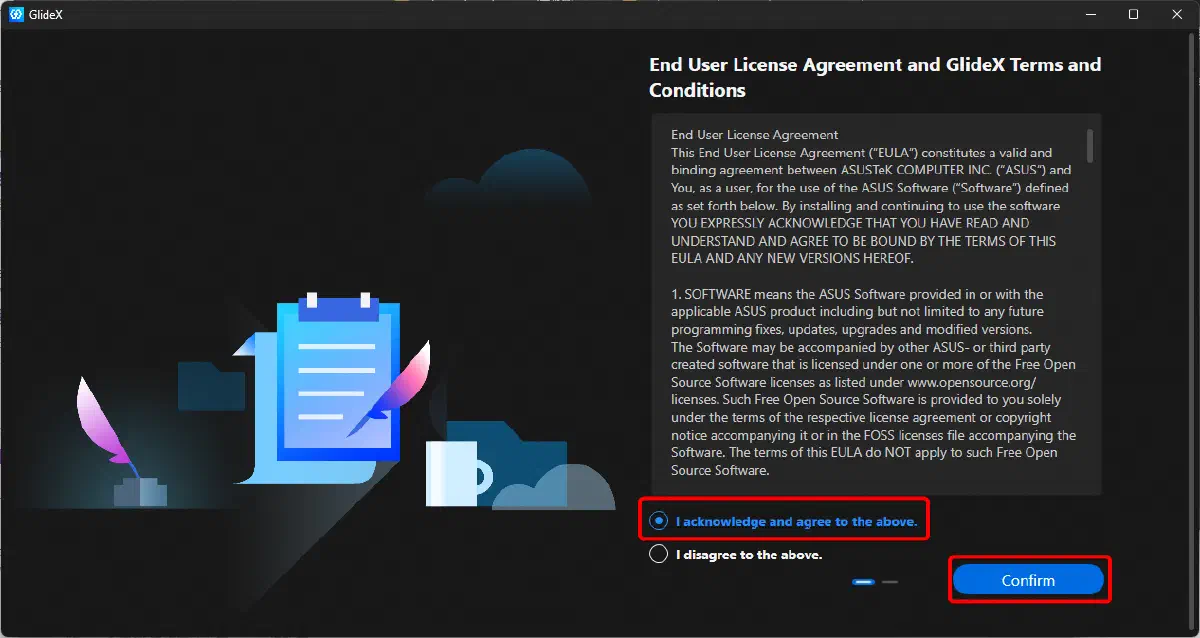The image size is (1200, 638).
Task: Click the Confirm button
Action: (x=1029, y=580)
